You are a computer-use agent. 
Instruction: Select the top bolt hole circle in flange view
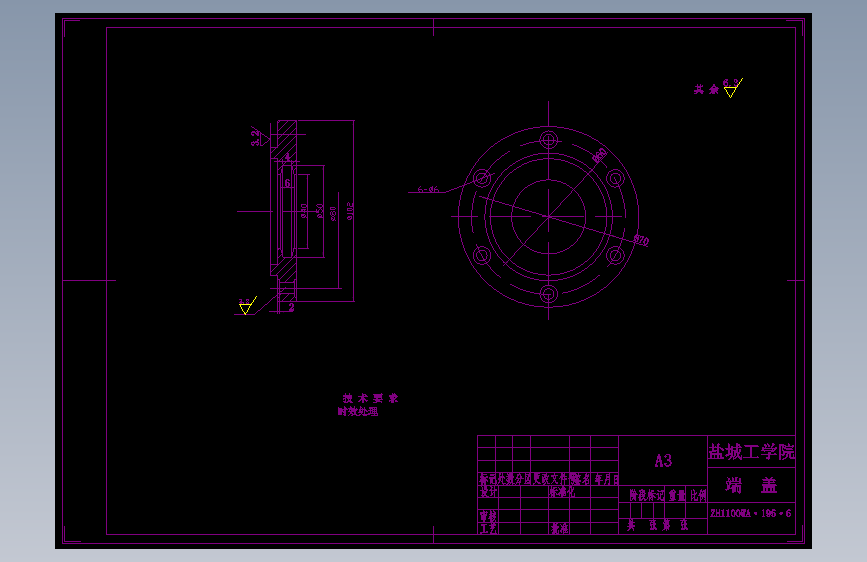click(549, 139)
